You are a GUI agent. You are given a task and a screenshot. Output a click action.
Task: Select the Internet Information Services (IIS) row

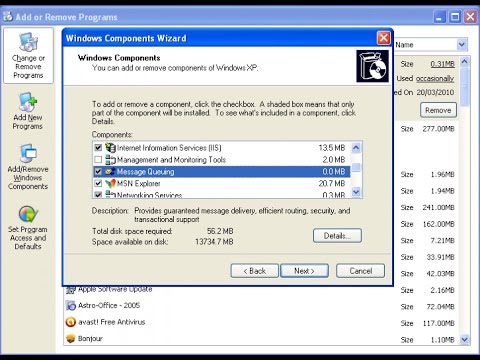[221, 148]
